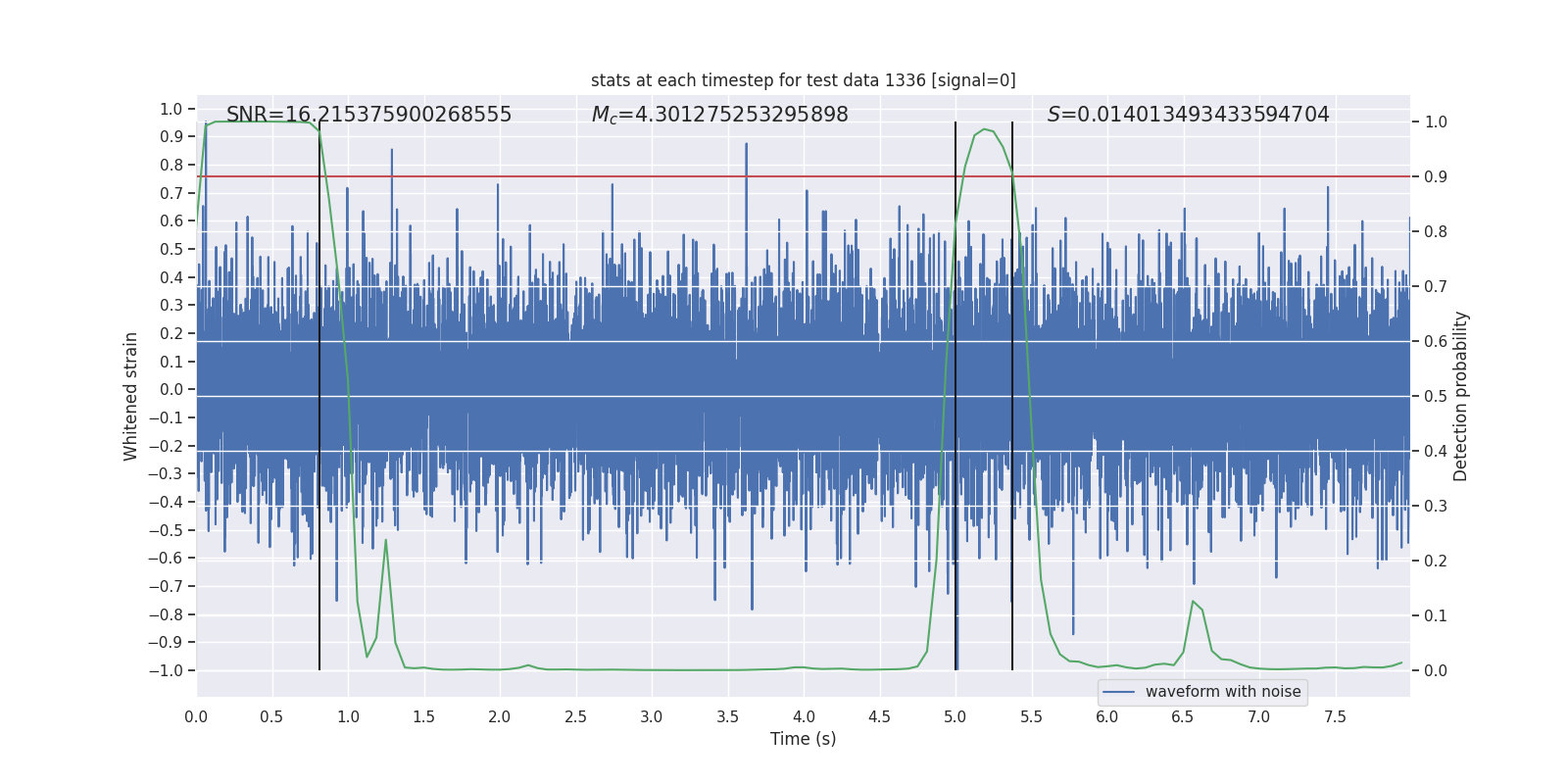Click the −0.2 tick on the Whitened strain axis
Viewport: 1568px width, 784px height.
pyautogui.click(x=166, y=446)
